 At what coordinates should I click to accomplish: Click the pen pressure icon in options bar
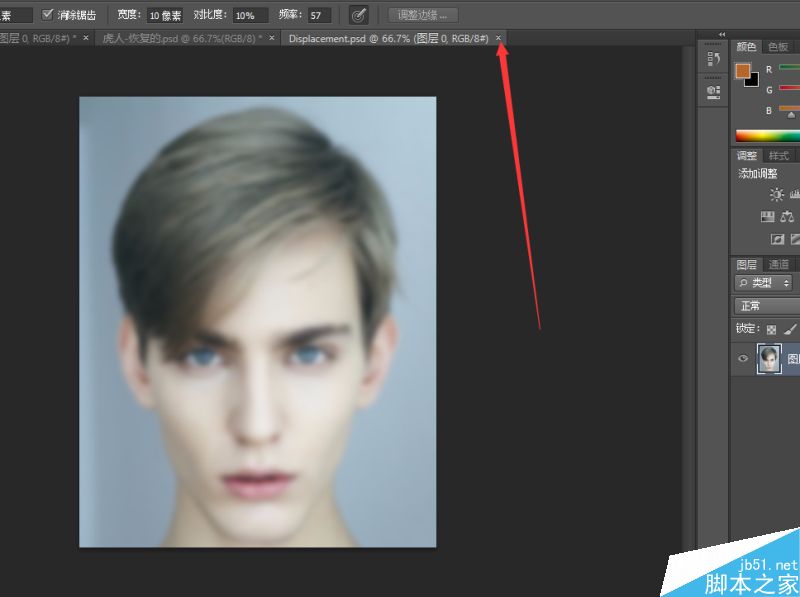[x=359, y=15]
